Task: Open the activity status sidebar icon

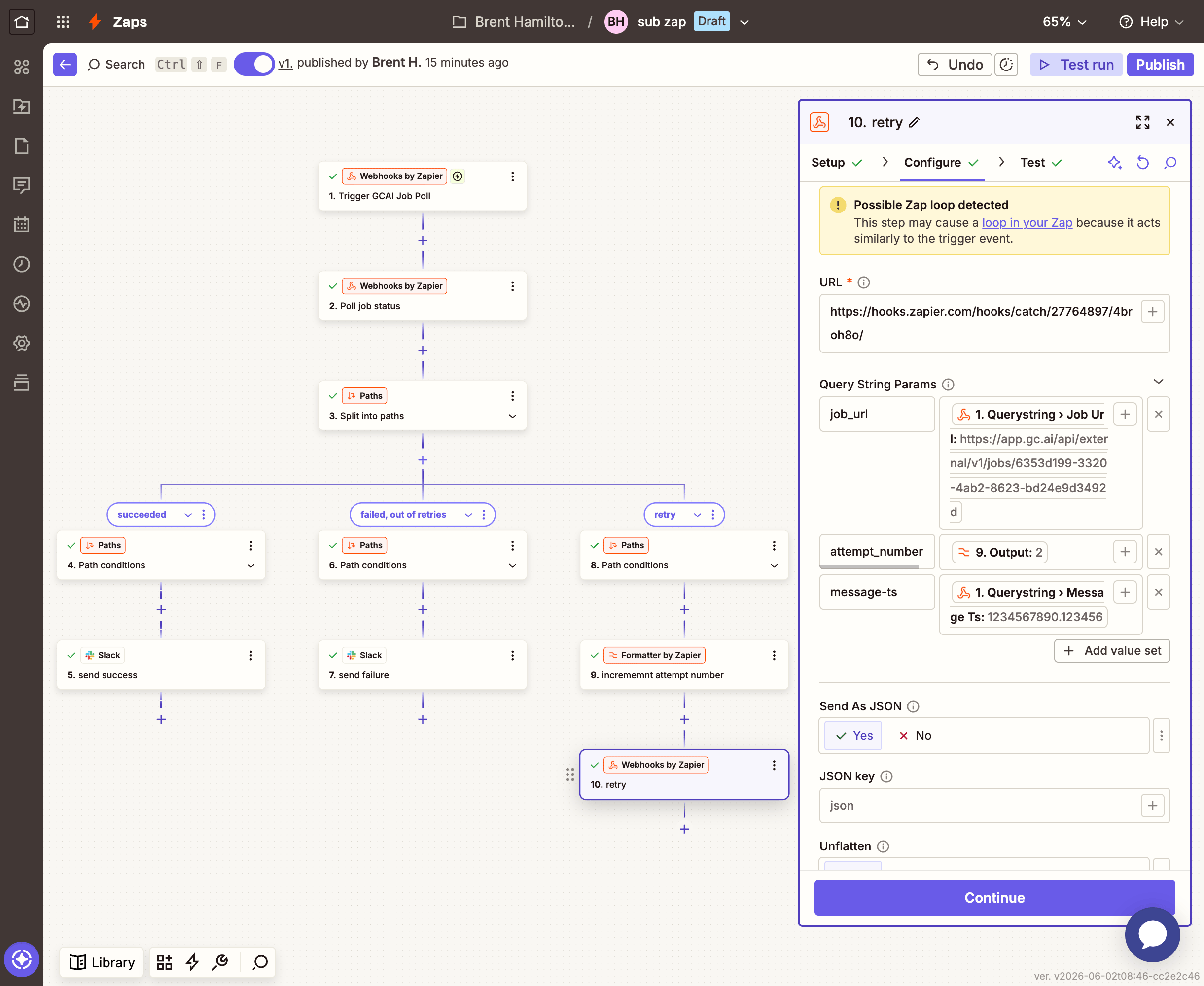Action: click(x=22, y=304)
